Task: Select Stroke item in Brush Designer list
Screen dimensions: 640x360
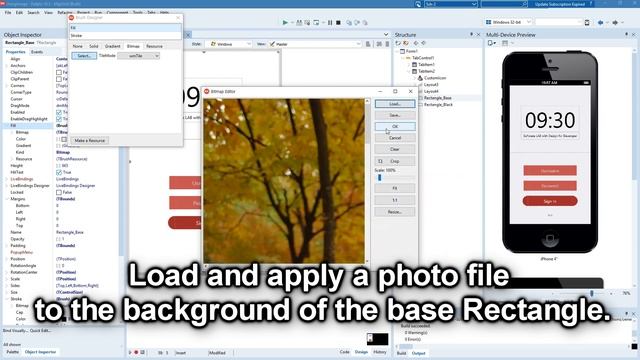Action: coord(125,36)
